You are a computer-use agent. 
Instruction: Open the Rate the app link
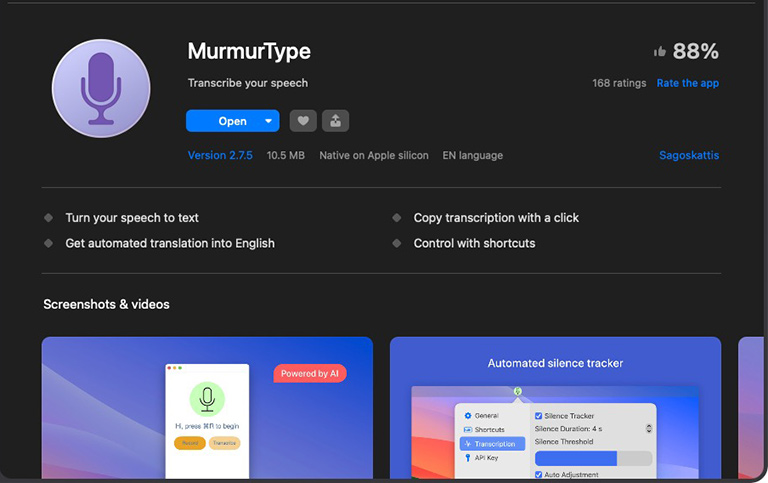click(688, 83)
